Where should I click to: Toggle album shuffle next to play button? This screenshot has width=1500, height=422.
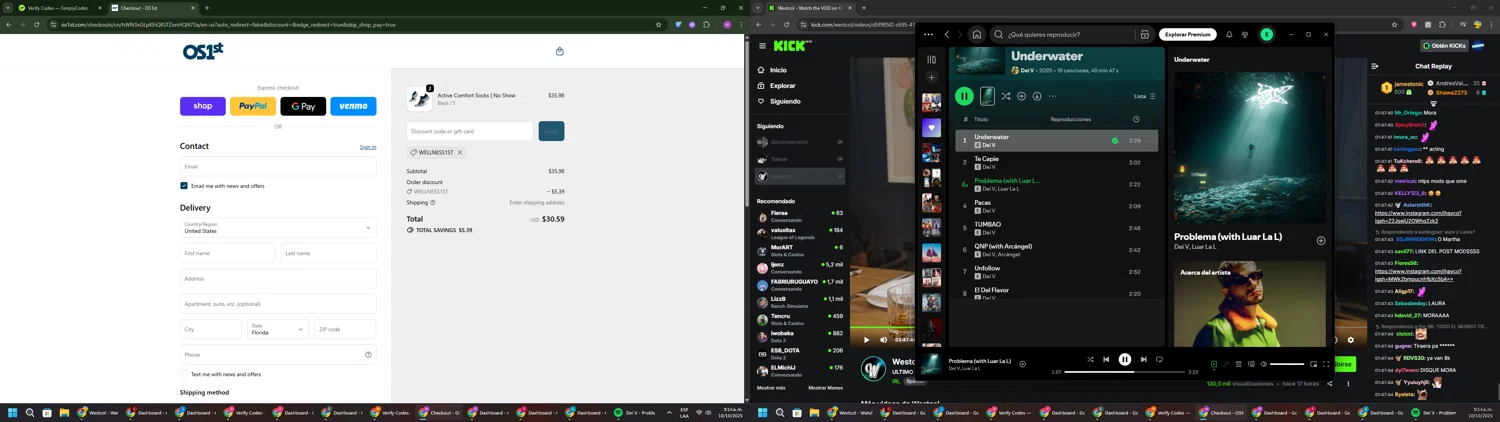pyautogui.click(x=1005, y=96)
